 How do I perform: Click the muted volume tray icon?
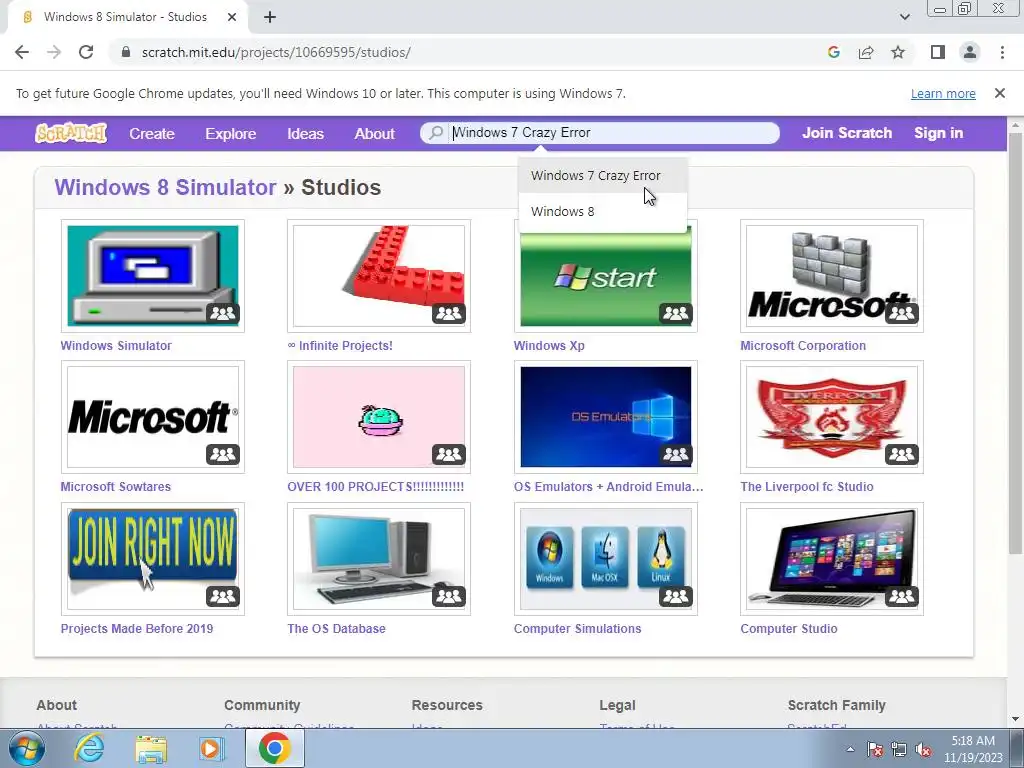pyautogui.click(x=923, y=750)
